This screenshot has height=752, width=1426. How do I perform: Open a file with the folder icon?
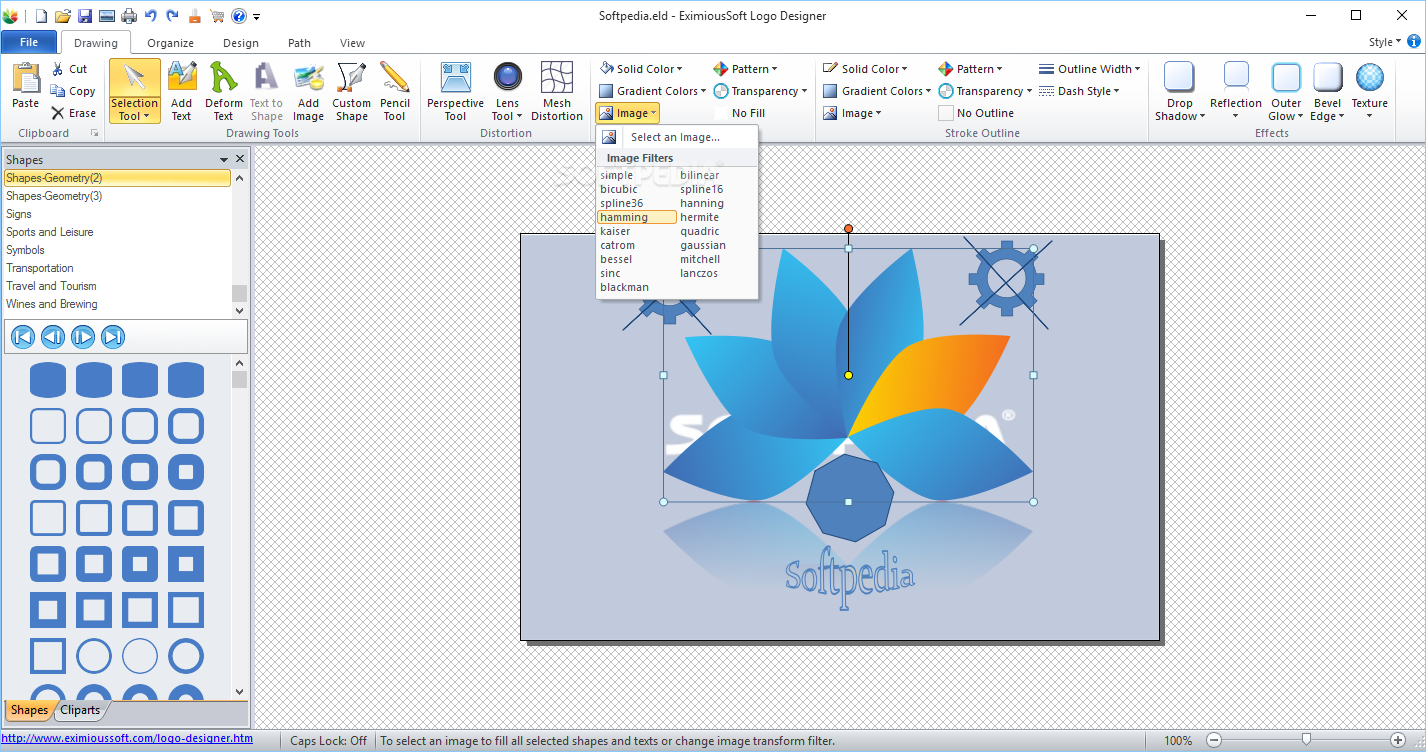coord(63,16)
